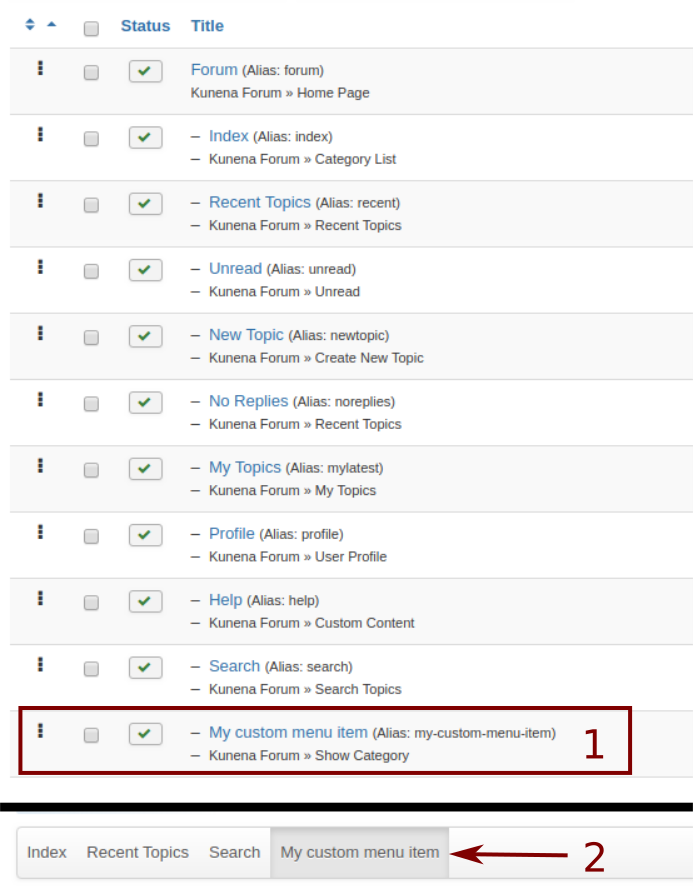This screenshot has height=889, width=693.
Task: Unpublish the Help menu item via status icon
Action: (x=145, y=602)
